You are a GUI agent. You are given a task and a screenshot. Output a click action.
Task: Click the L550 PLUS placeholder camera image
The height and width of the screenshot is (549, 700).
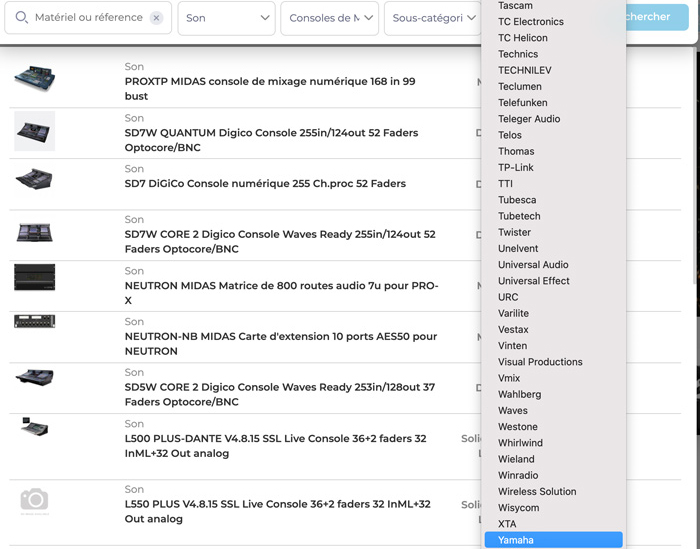34,500
